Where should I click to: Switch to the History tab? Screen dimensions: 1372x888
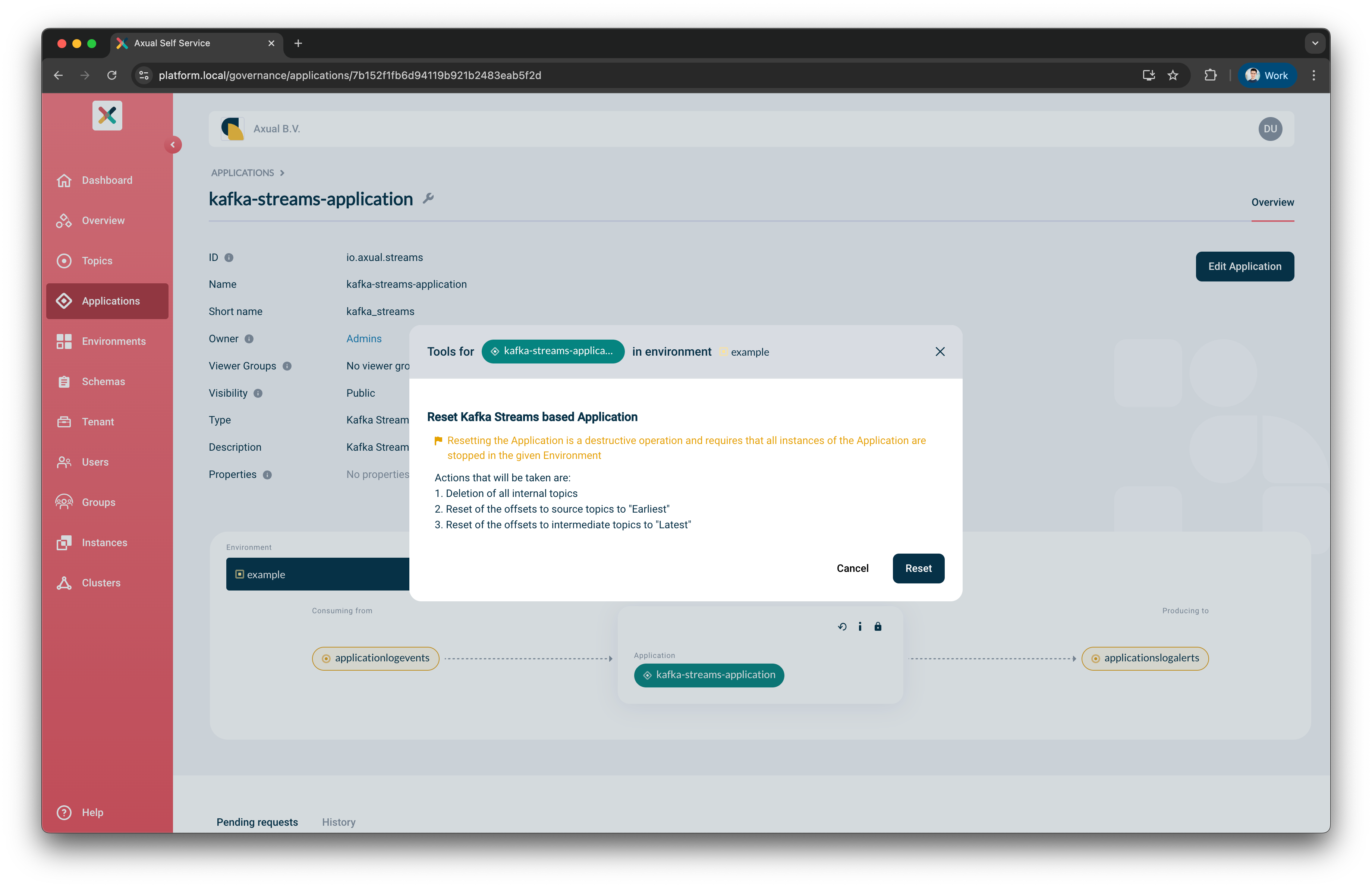[339, 822]
